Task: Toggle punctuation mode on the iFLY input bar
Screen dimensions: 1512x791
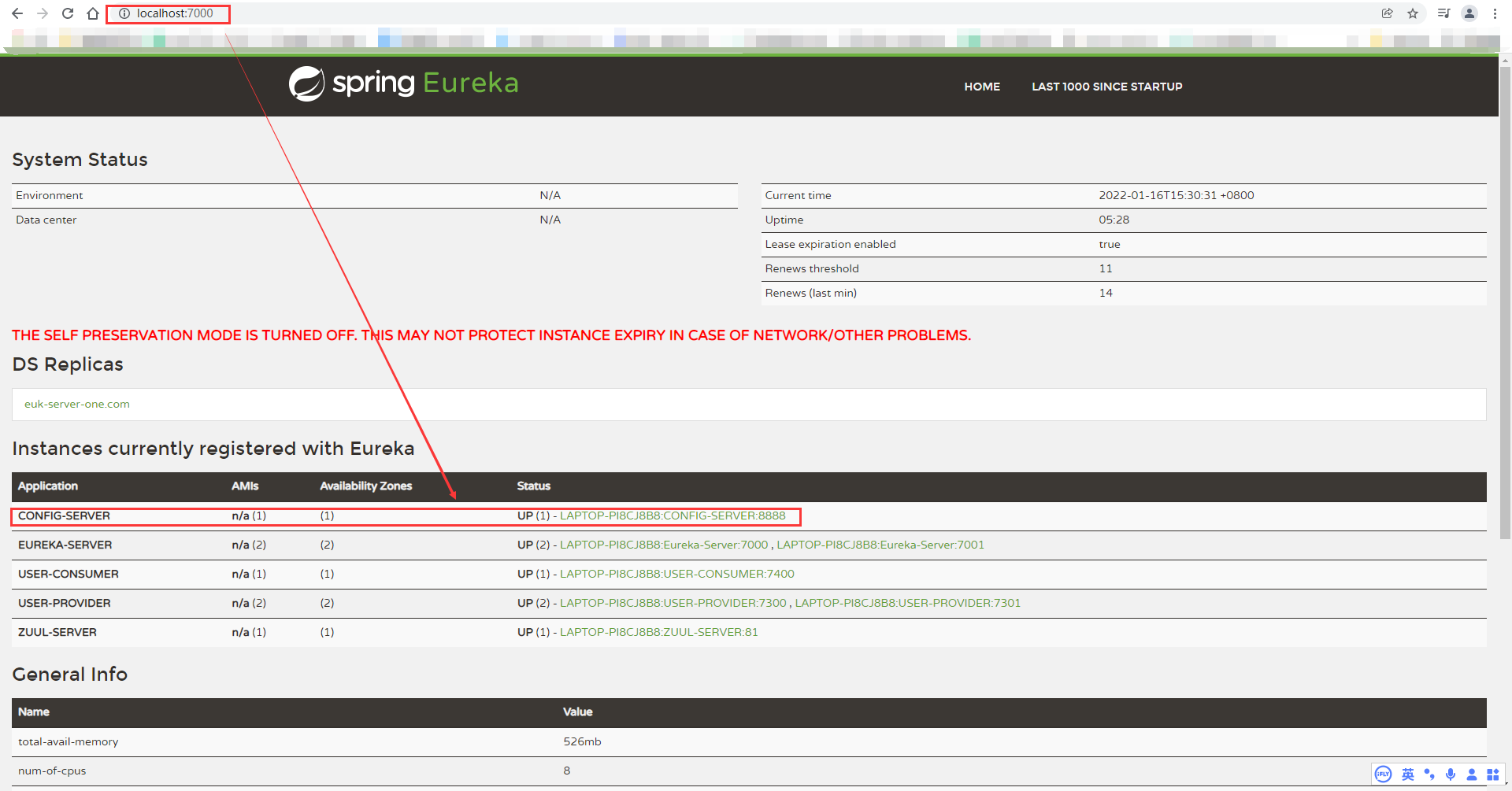Action: (1429, 774)
